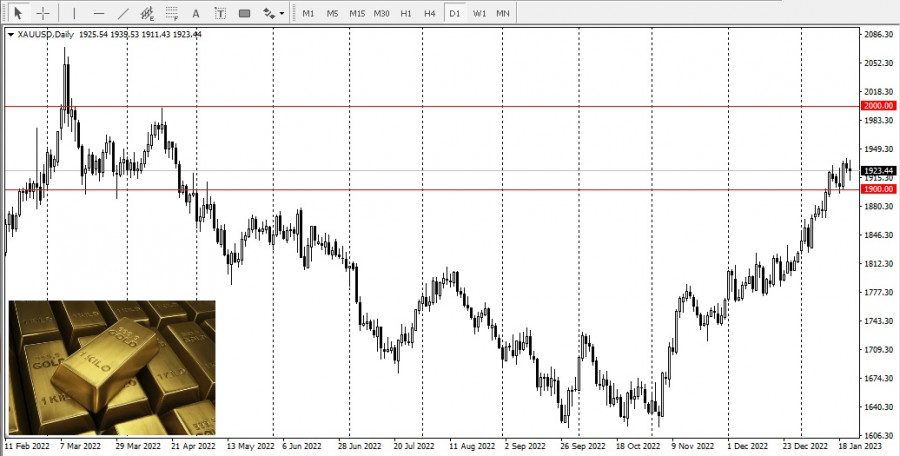
Task: Switch to W1 weekly timeframe
Action: (x=479, y=13)
